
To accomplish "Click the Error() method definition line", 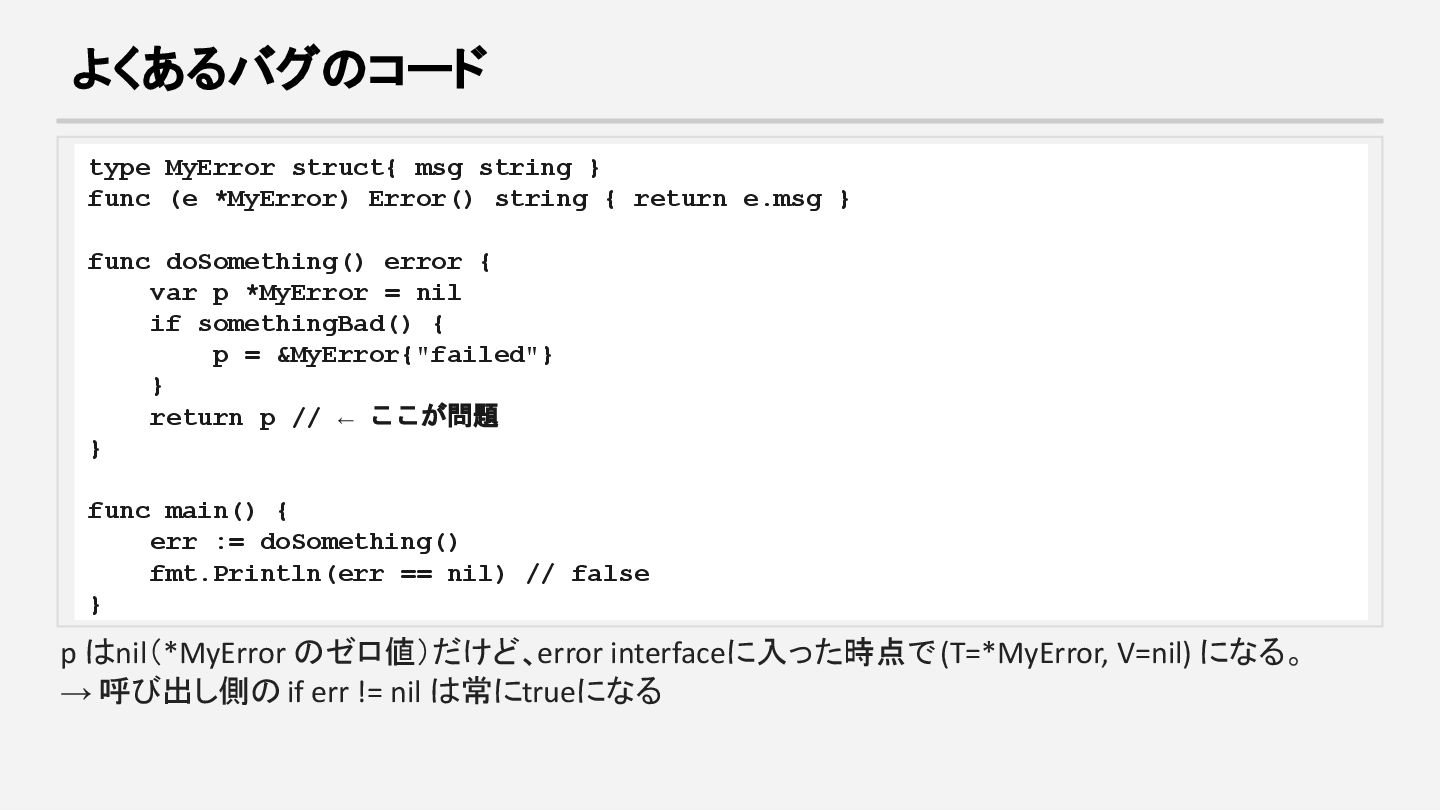I will pos(468,199).
